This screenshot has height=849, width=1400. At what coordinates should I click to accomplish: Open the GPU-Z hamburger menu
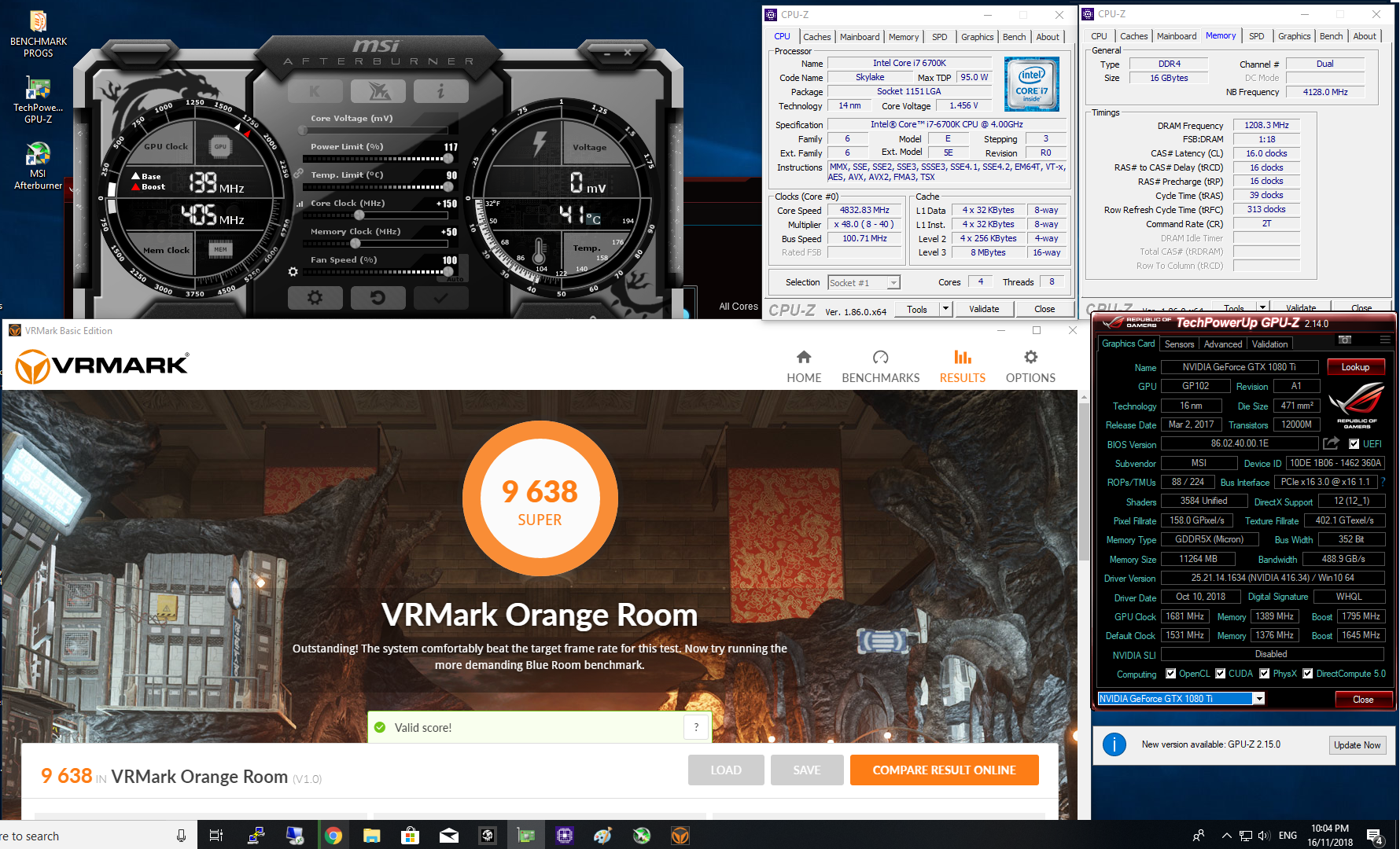pos(1385,340)
